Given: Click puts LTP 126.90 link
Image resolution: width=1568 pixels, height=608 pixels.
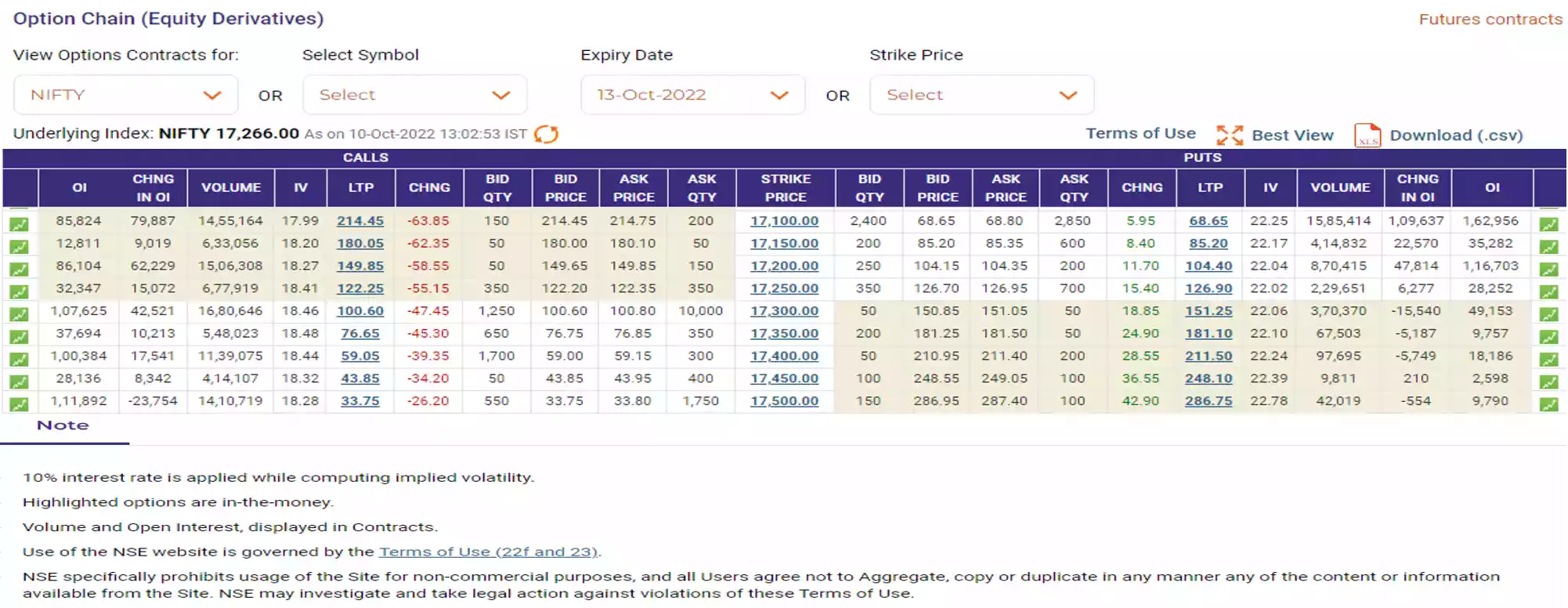Looking at the screenshot, I should coord(1209,288).
